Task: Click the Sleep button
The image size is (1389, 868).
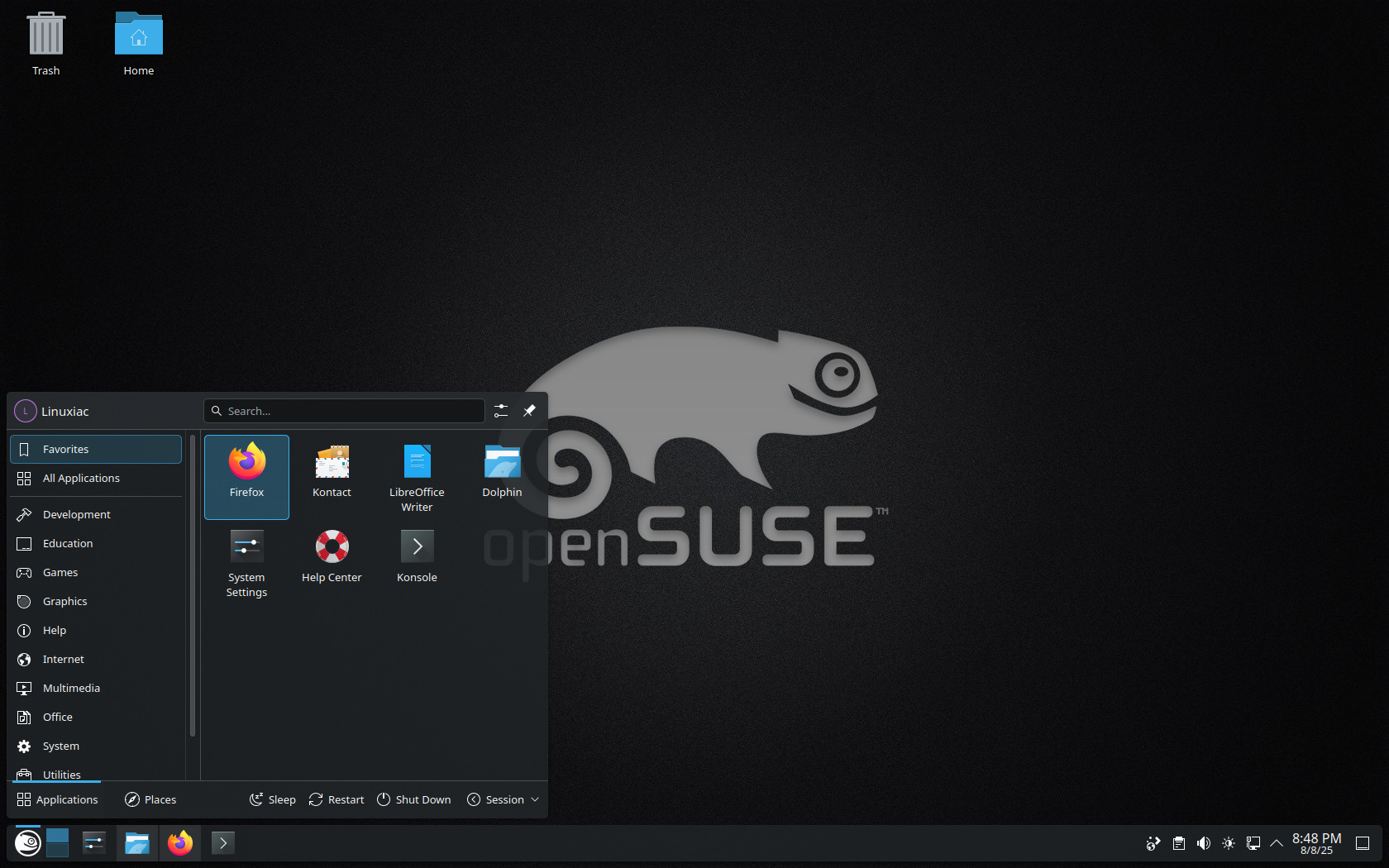Action: [x=273, y=799]
